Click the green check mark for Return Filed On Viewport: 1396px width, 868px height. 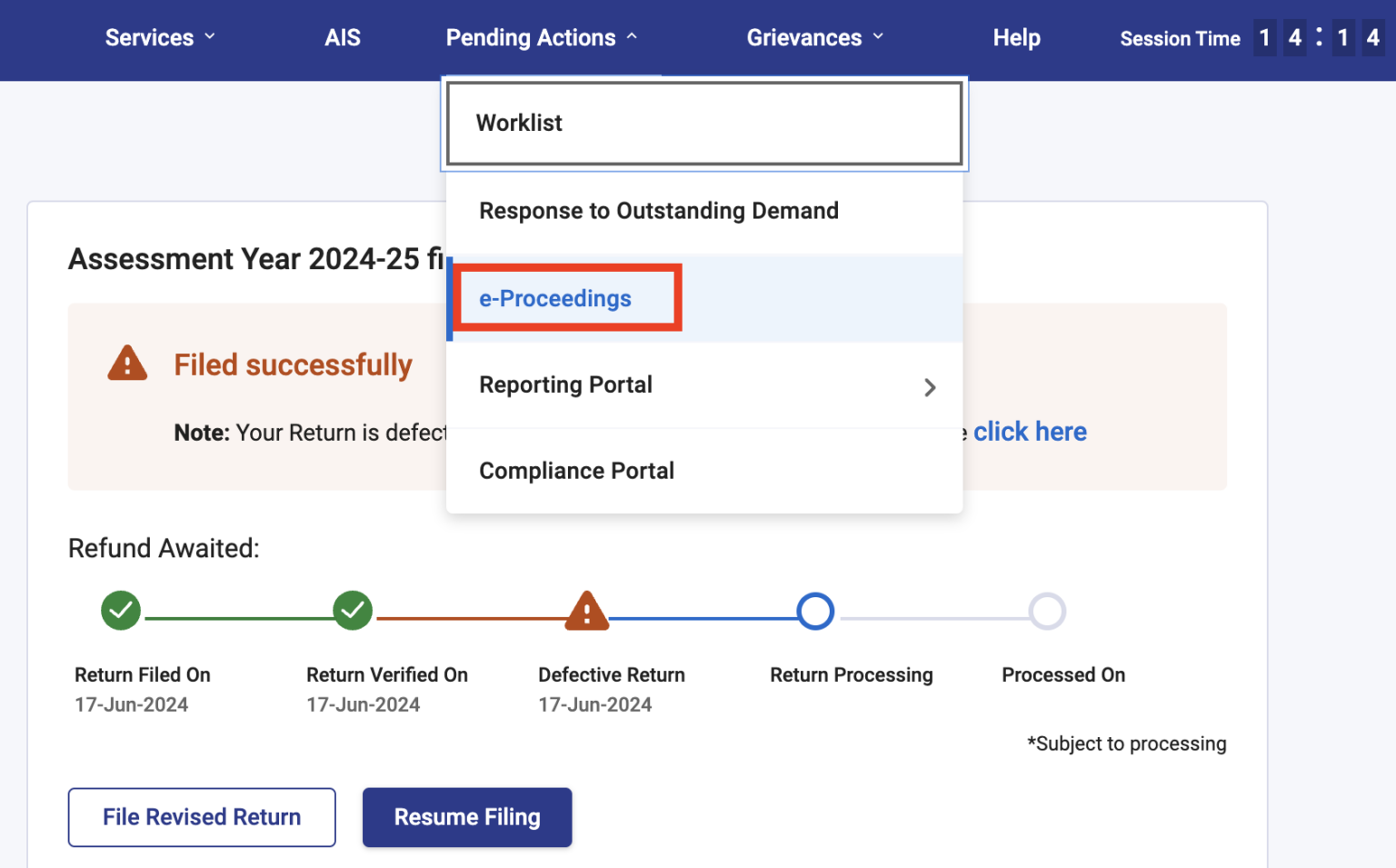click(121, 611)
